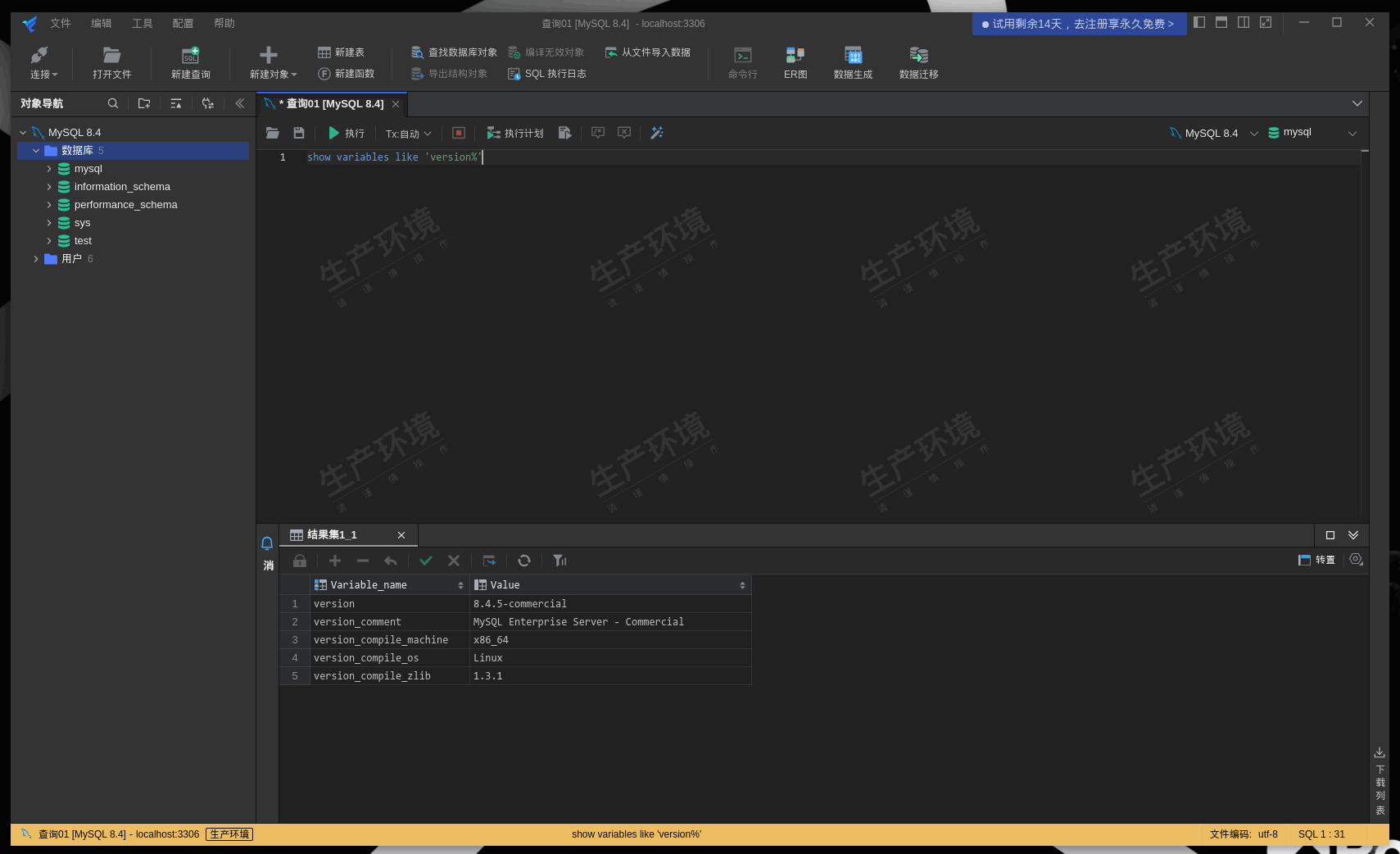Click the 试用剩余14天 registration link

tap(1077, 24)
